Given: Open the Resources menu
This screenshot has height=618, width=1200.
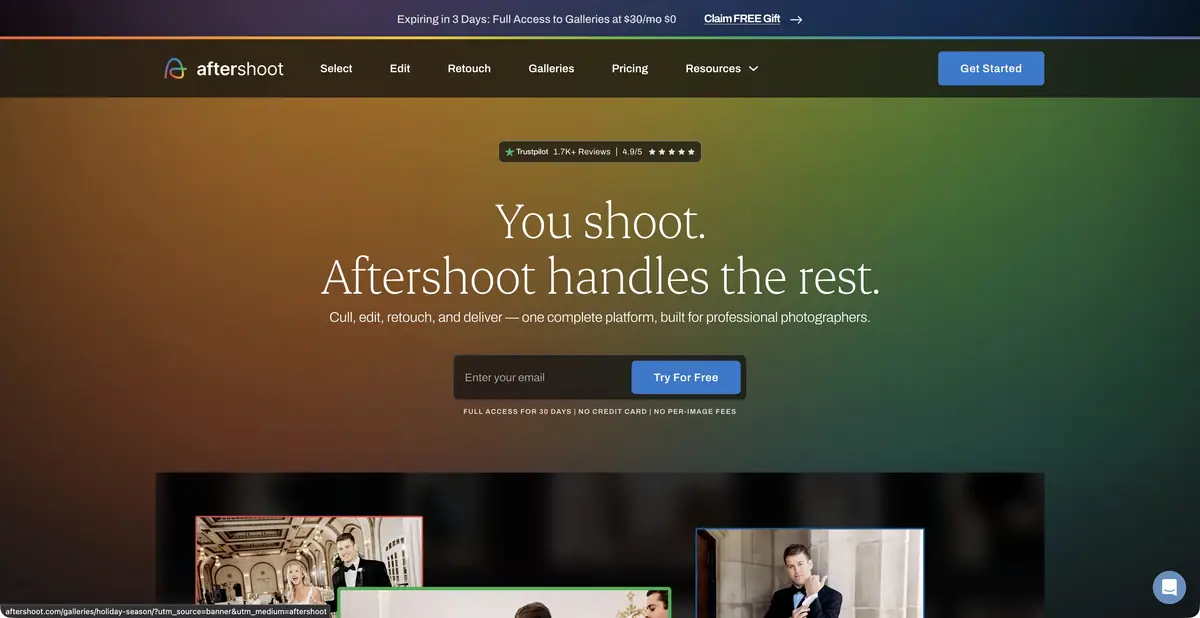Looking at the screenshot, I should 722,69.
